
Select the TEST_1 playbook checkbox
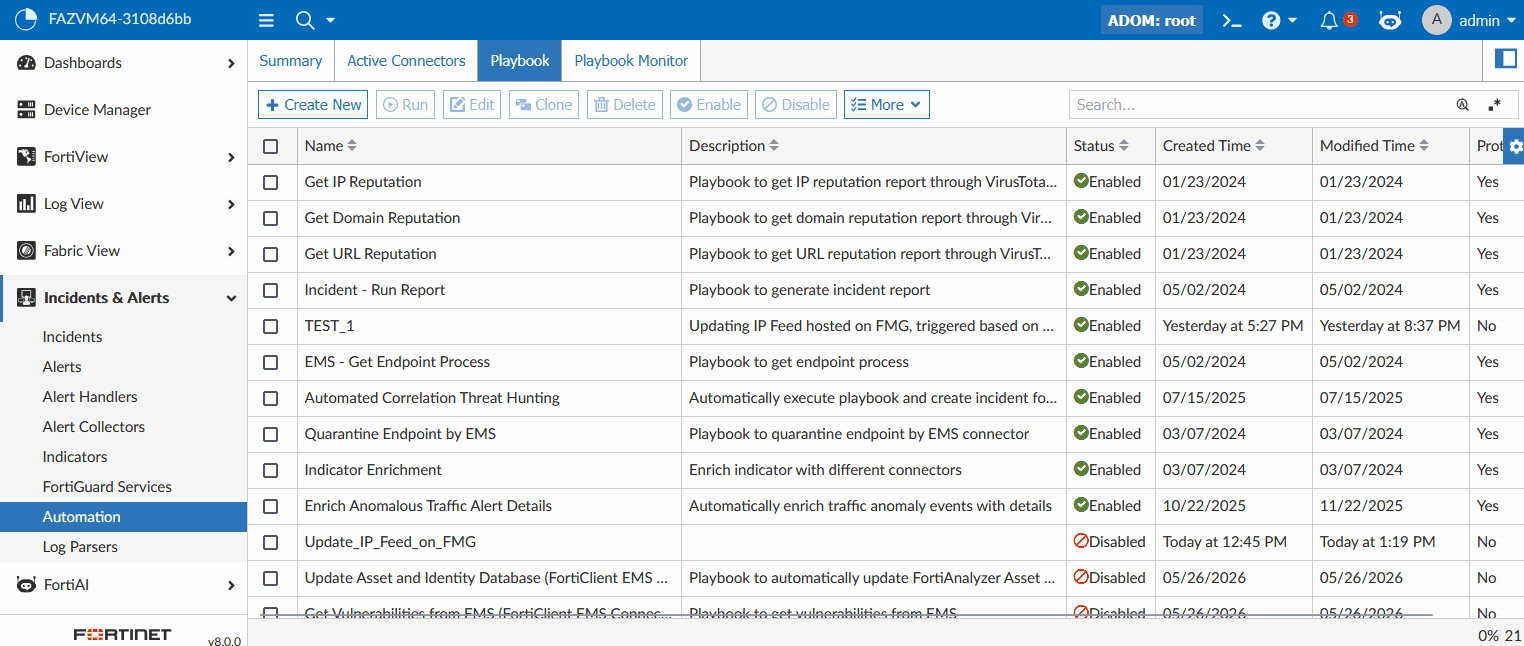[271, 326]
